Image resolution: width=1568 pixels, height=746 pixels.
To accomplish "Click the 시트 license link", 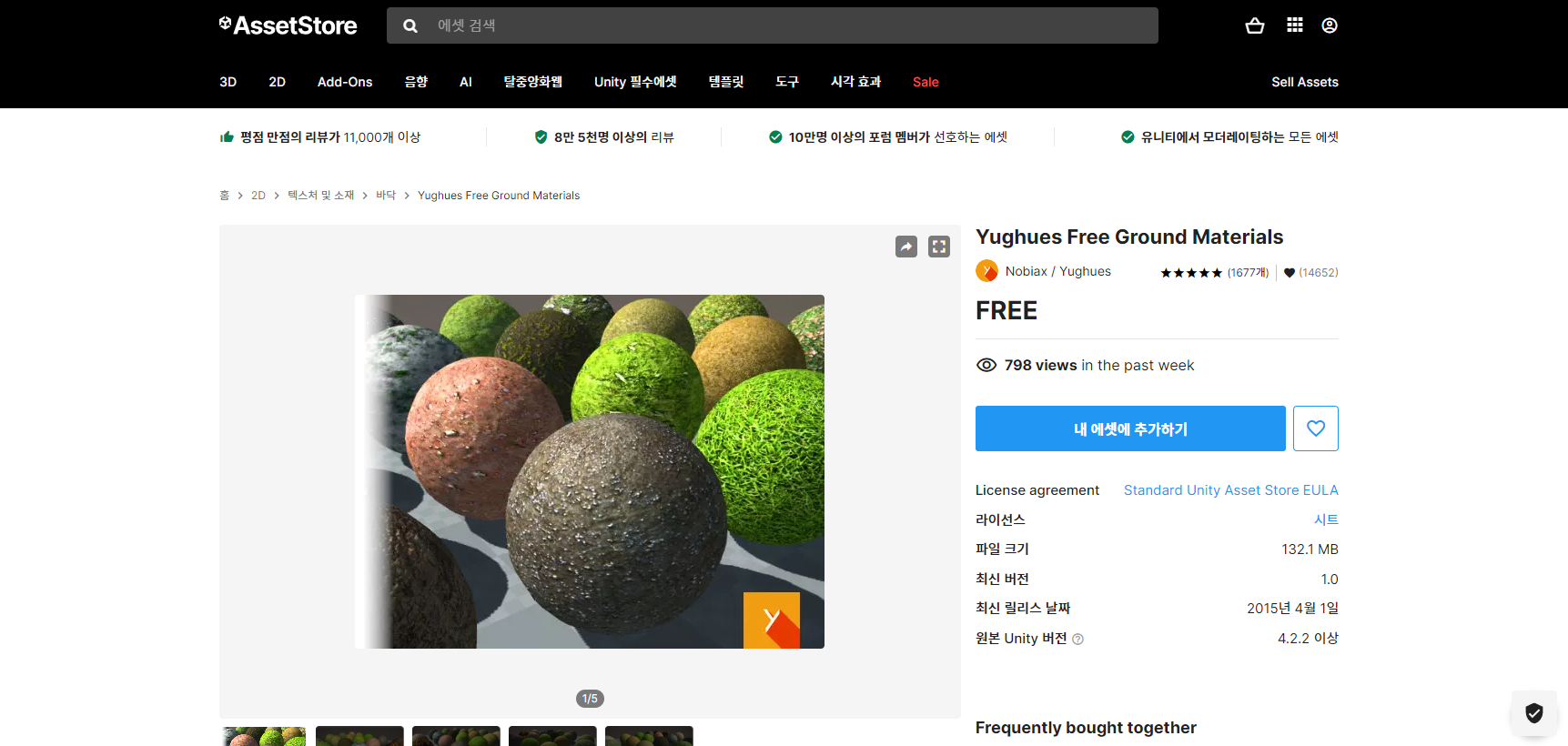I will (1326, 519).
